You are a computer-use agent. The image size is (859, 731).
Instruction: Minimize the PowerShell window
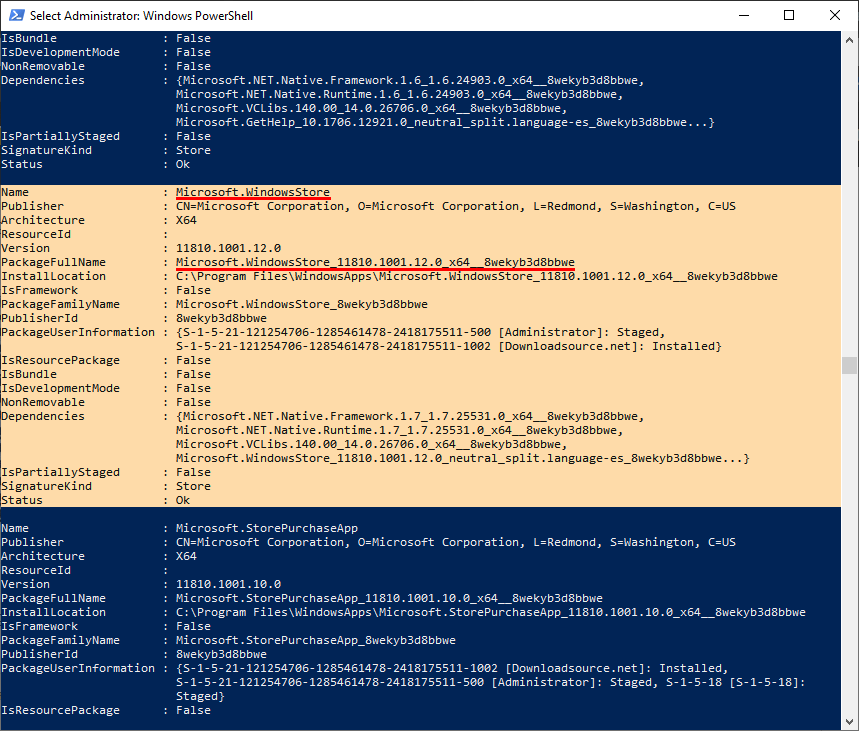[743, 15]
